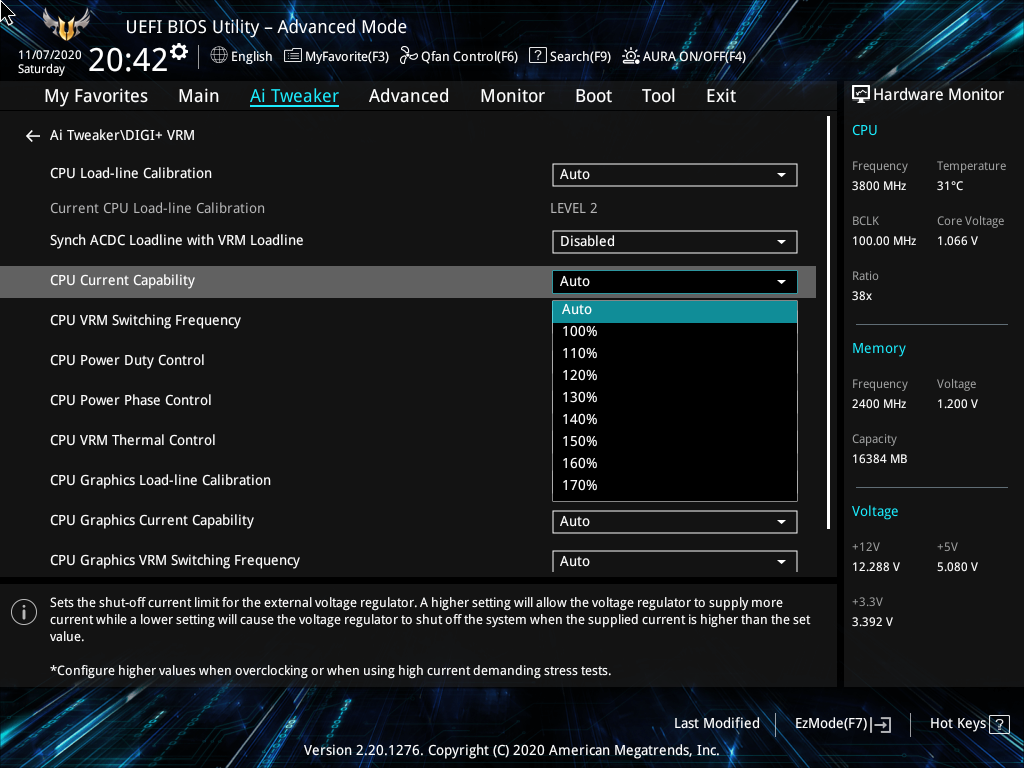Go to the Monitor tab
The image size is (1024, 768).
(513, 96)
